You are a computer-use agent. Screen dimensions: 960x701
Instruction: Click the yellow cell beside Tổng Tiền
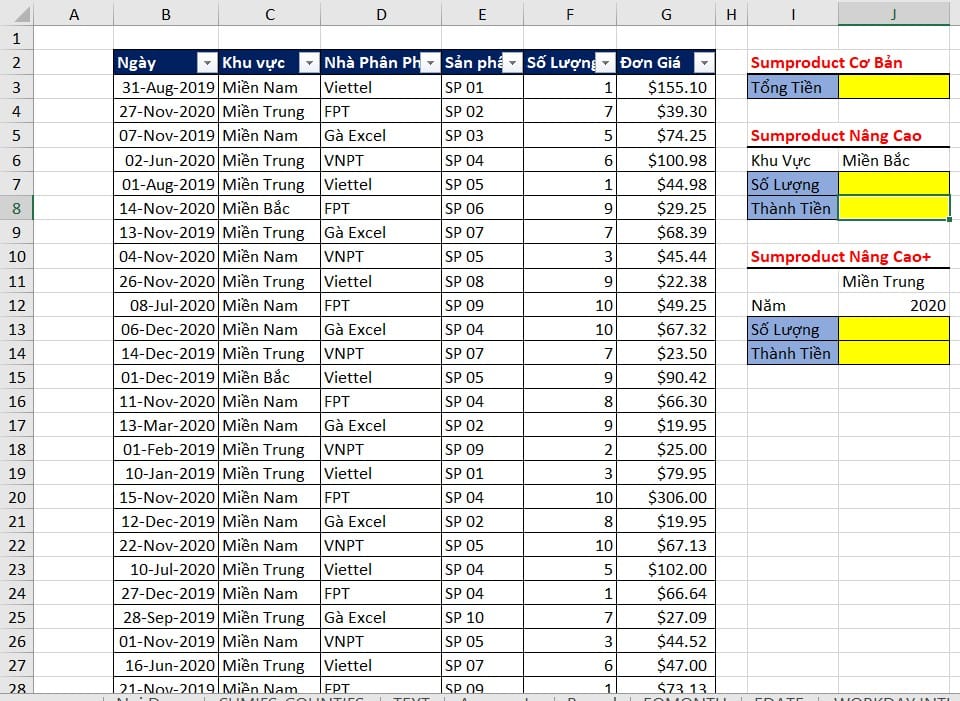tap(893, 87)
